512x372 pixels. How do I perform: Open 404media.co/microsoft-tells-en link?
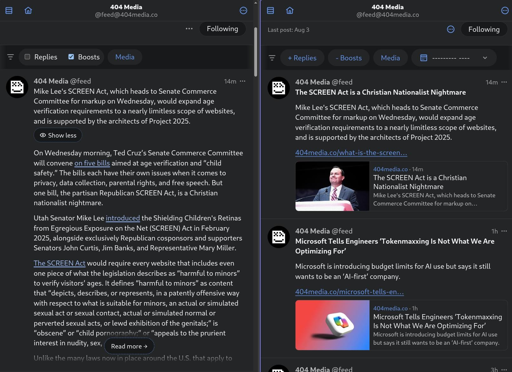[349, 292]
